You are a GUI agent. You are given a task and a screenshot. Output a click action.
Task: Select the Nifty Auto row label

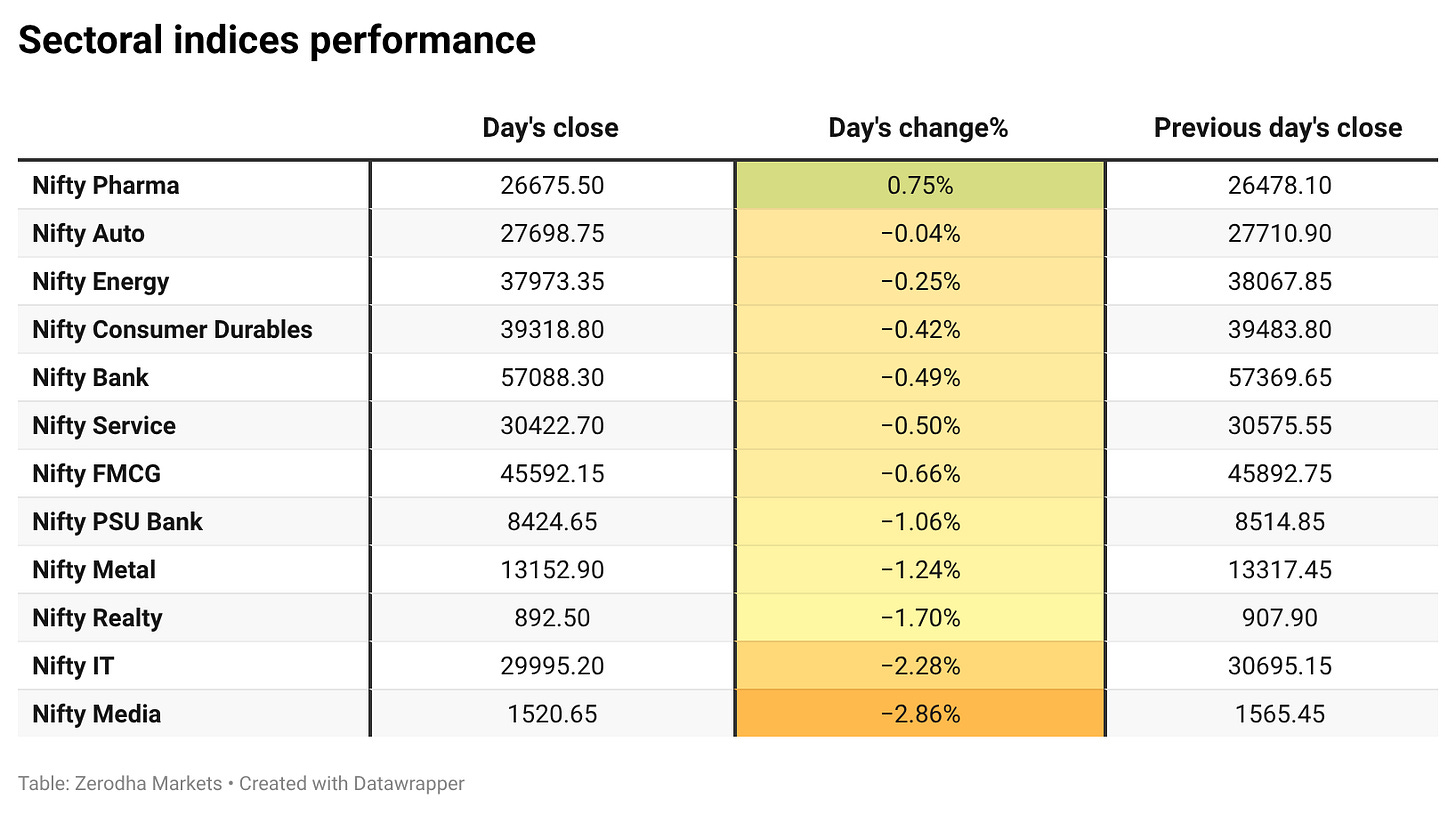(x=88, y=234)
